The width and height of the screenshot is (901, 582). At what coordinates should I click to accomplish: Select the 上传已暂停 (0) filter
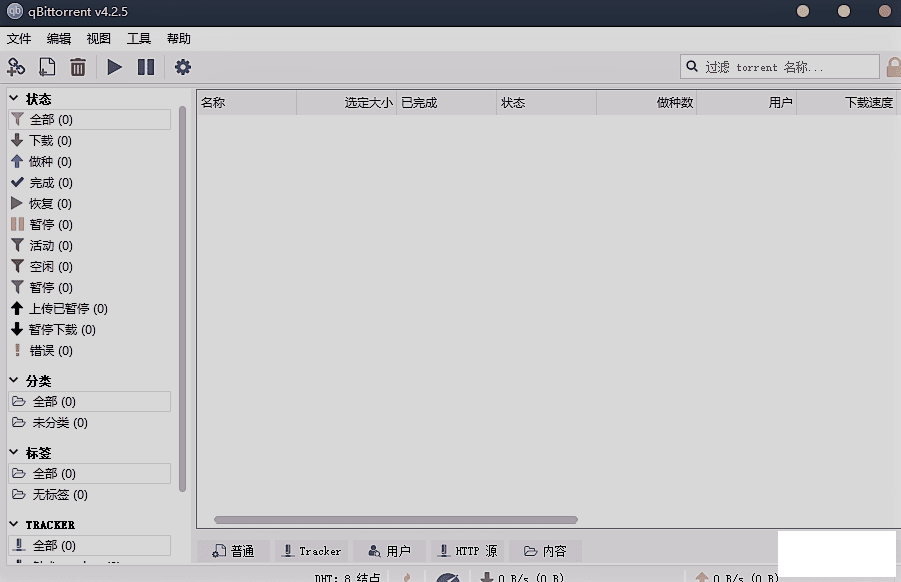90,309
